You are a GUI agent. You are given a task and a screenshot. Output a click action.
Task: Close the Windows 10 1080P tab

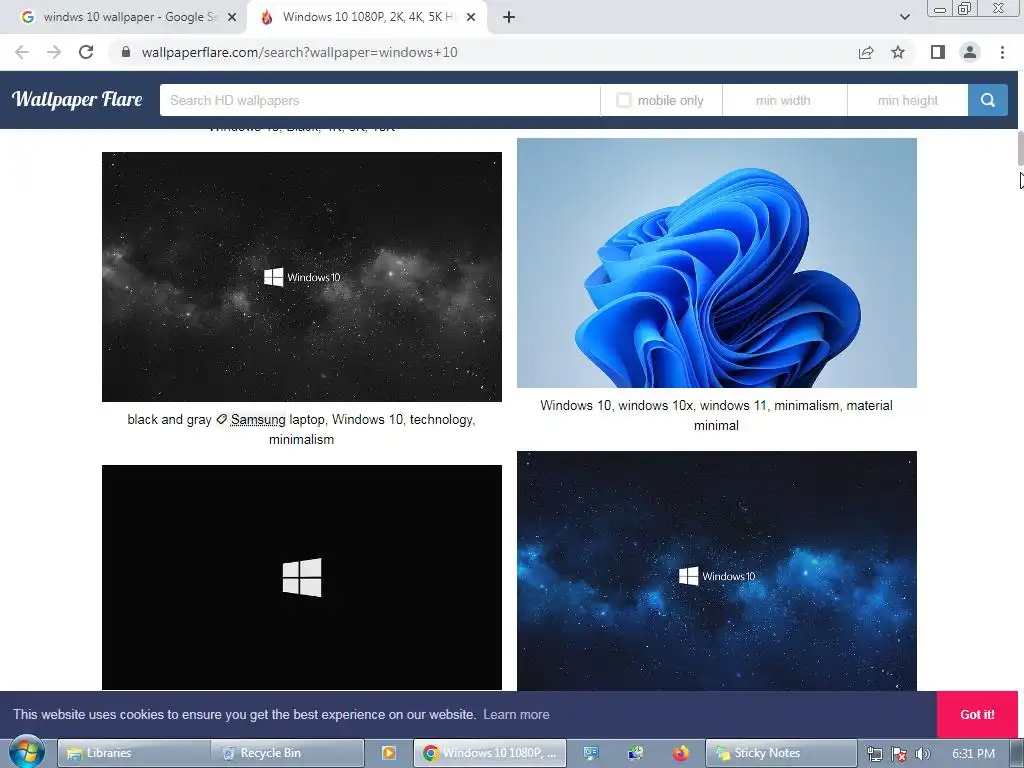tap(471, 18)
